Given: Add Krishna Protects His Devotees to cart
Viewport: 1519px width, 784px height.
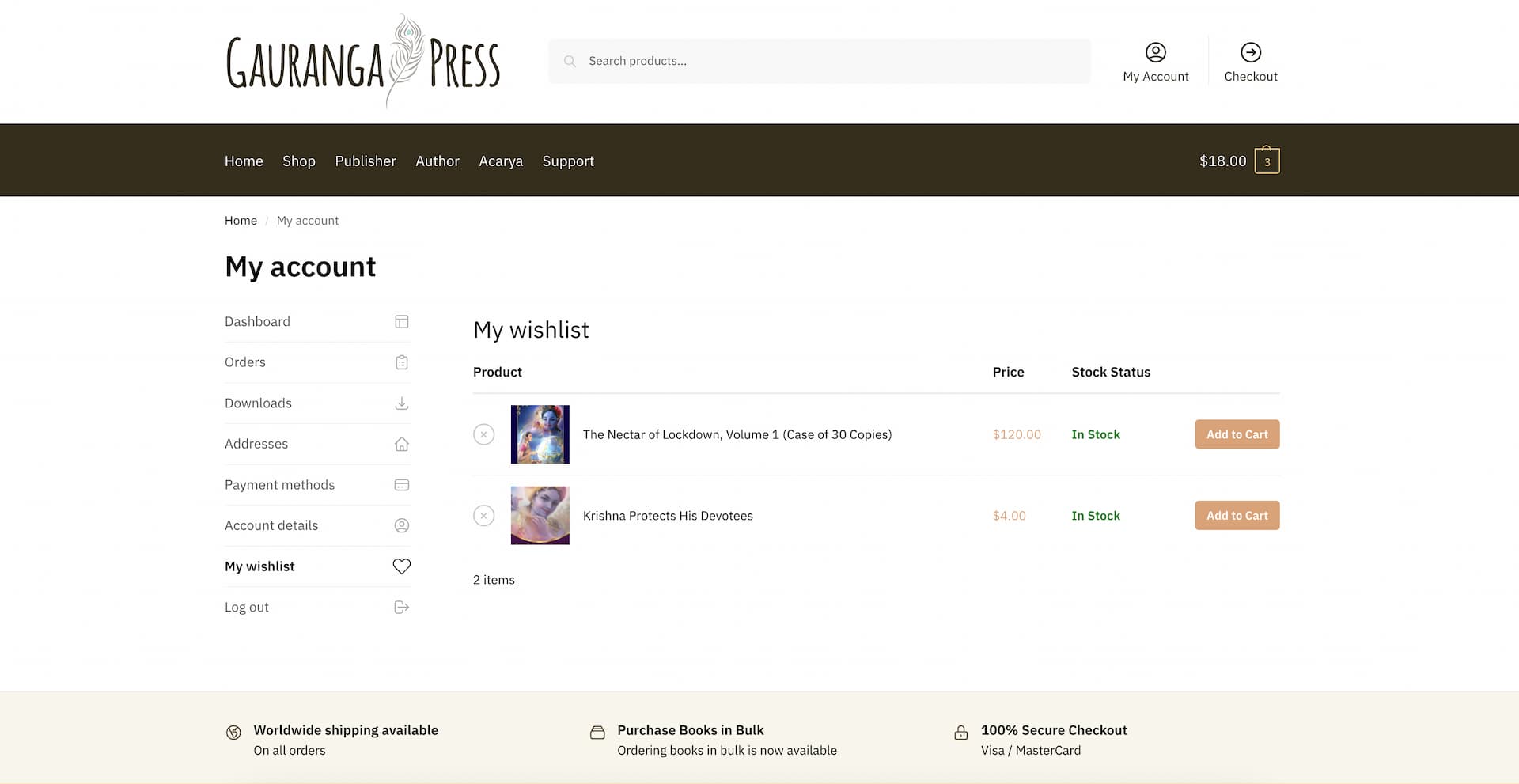Looking at the screenshot, I should [x=1237, y=516].
